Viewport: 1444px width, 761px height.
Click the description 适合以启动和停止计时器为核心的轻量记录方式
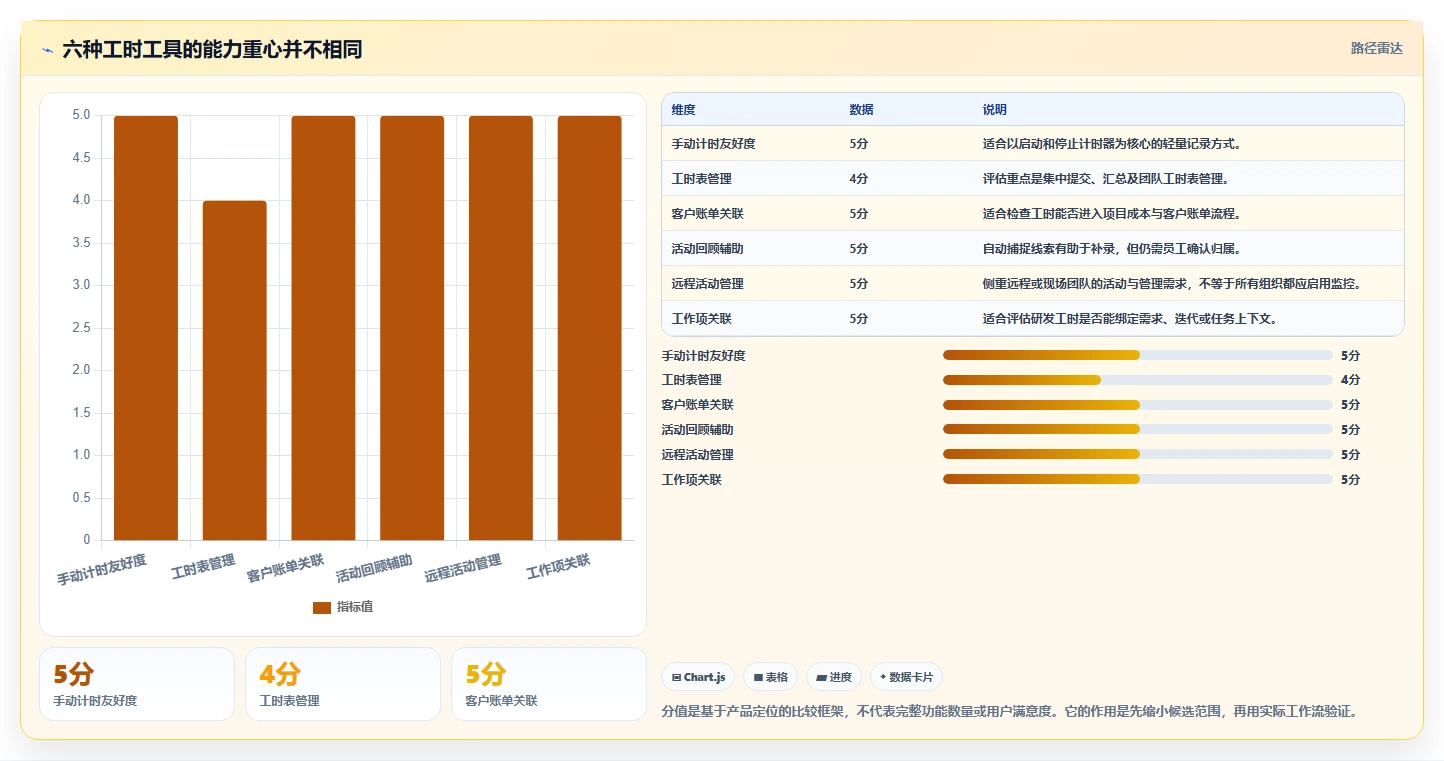(x=1112, y=144)
